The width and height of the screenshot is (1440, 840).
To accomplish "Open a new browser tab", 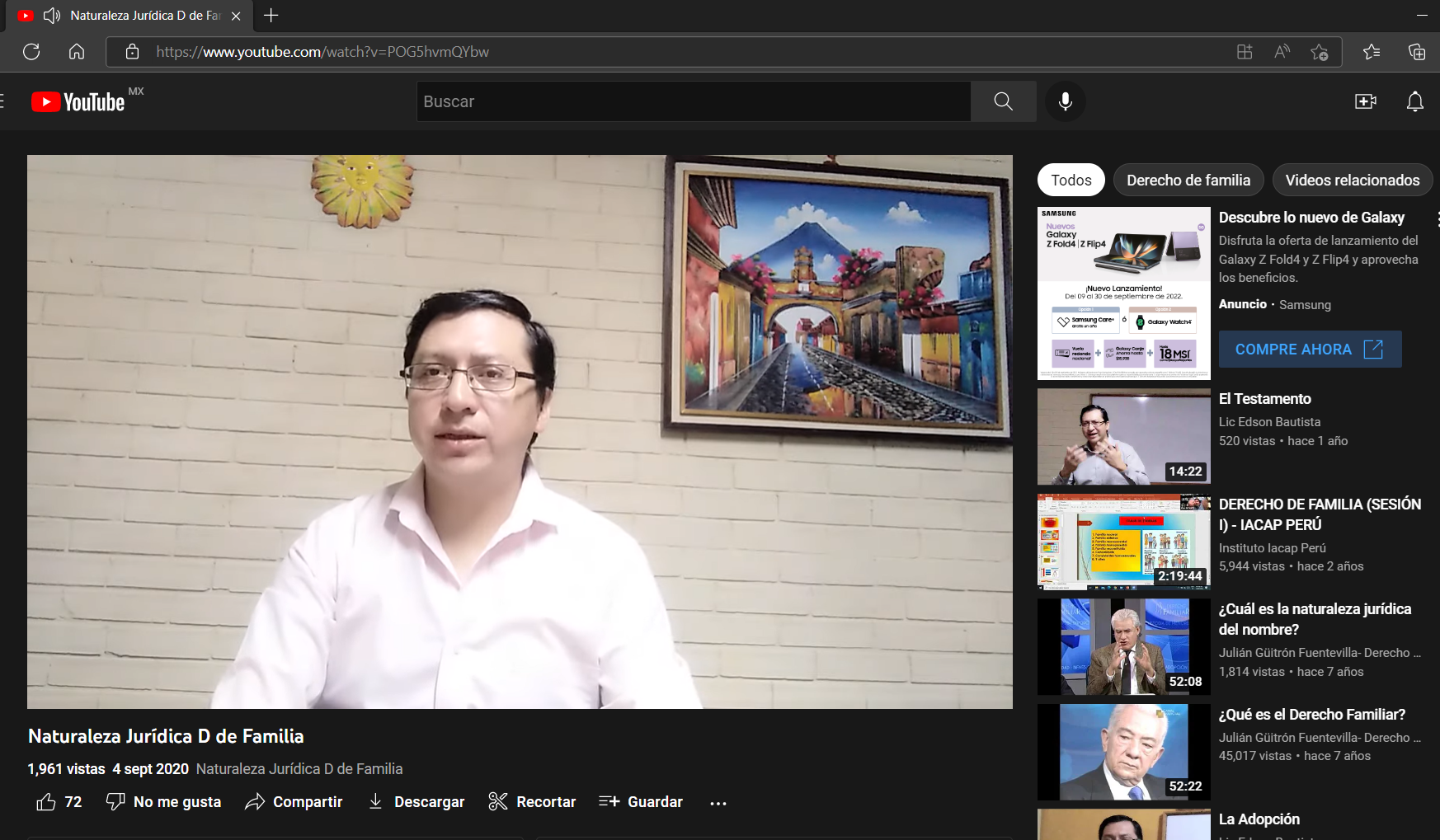I will click(271, 15).
